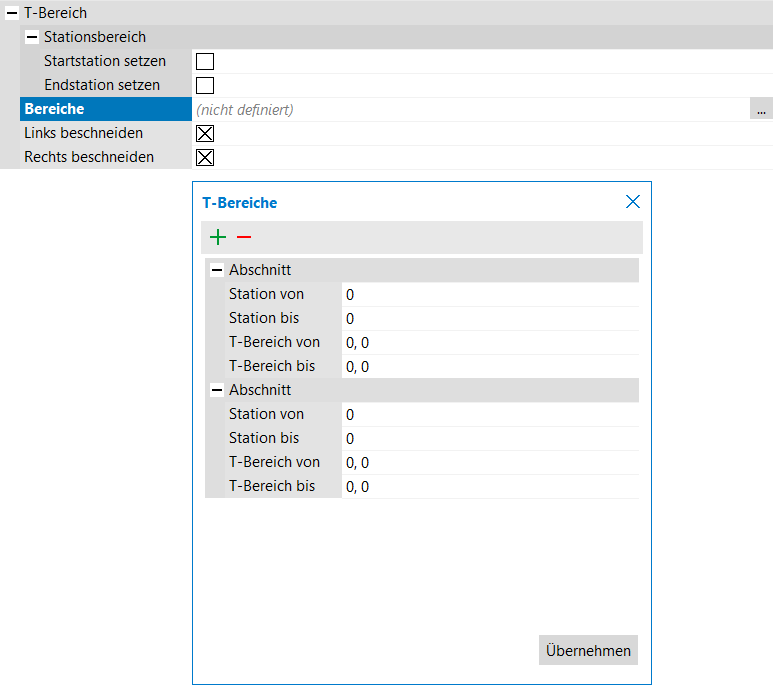Open Bereiche editor via ellipsis button
The height and width of the screenshot is (691, 773).
[x=761, y=110]
